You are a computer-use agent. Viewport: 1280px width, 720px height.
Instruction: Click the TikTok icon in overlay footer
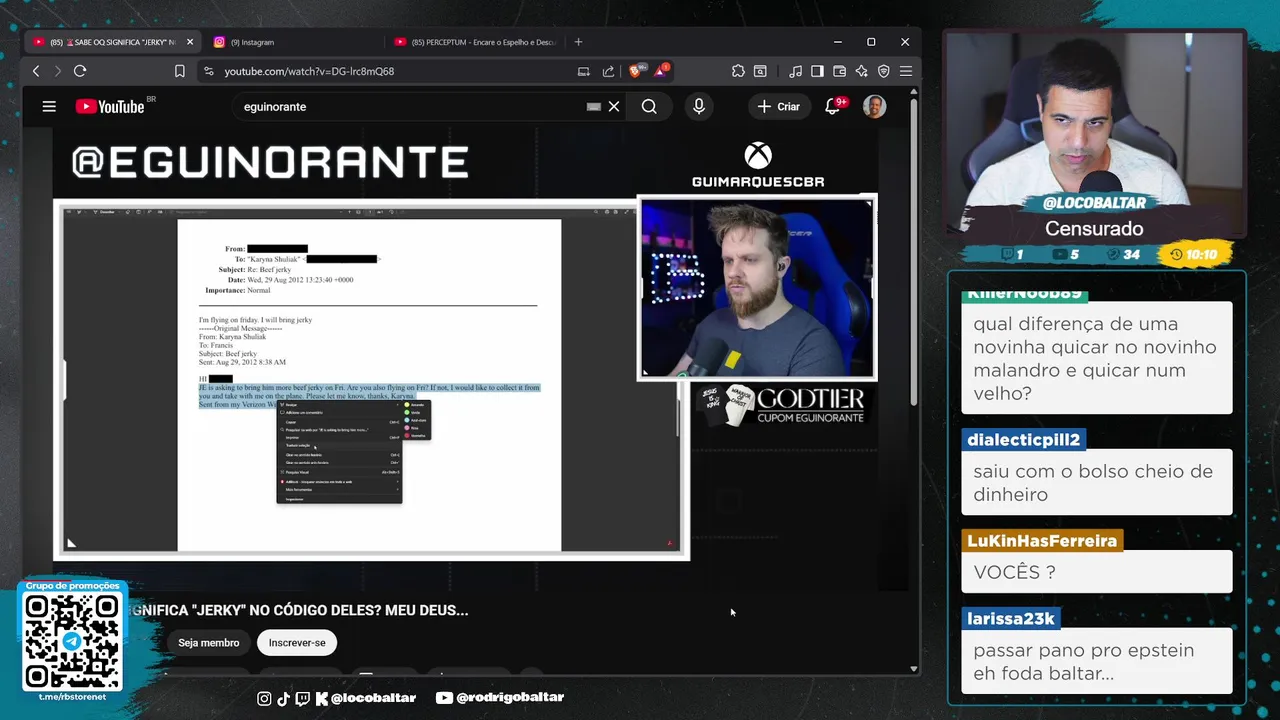point(283,698)
